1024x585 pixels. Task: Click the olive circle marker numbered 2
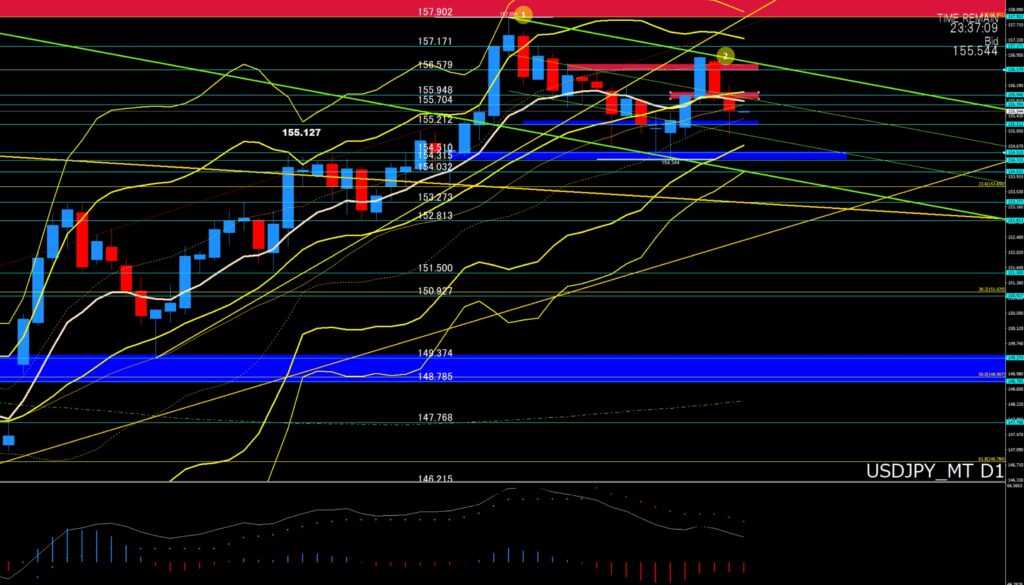point(727,55)
